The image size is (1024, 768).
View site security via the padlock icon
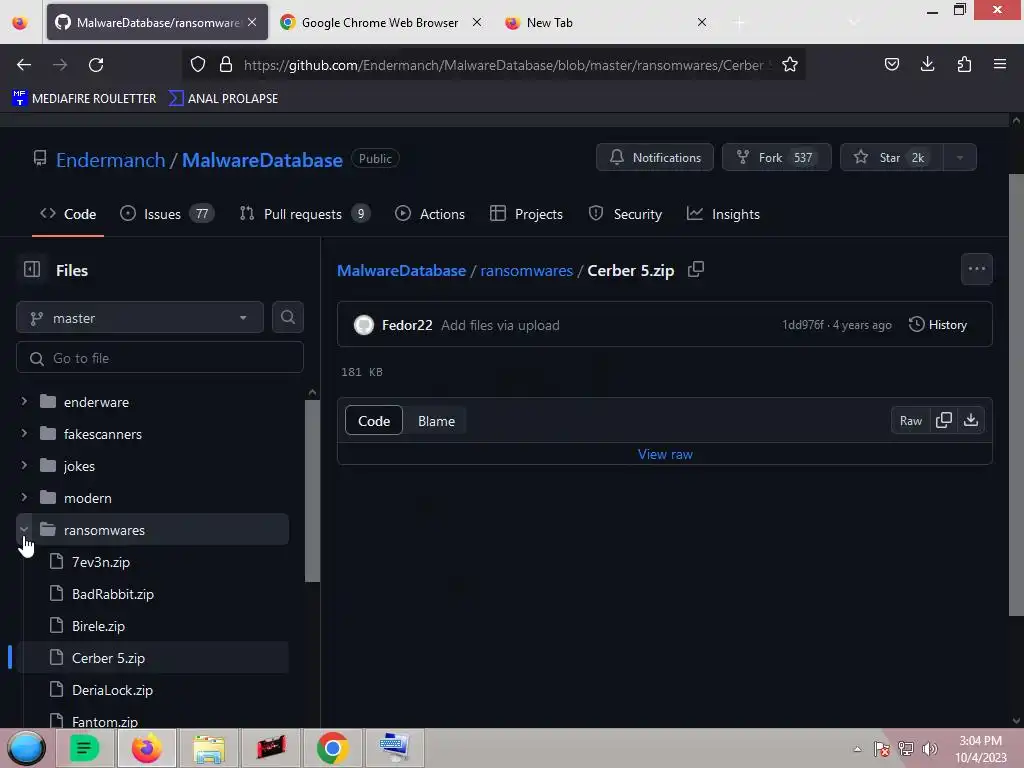(x=226, y=65)
